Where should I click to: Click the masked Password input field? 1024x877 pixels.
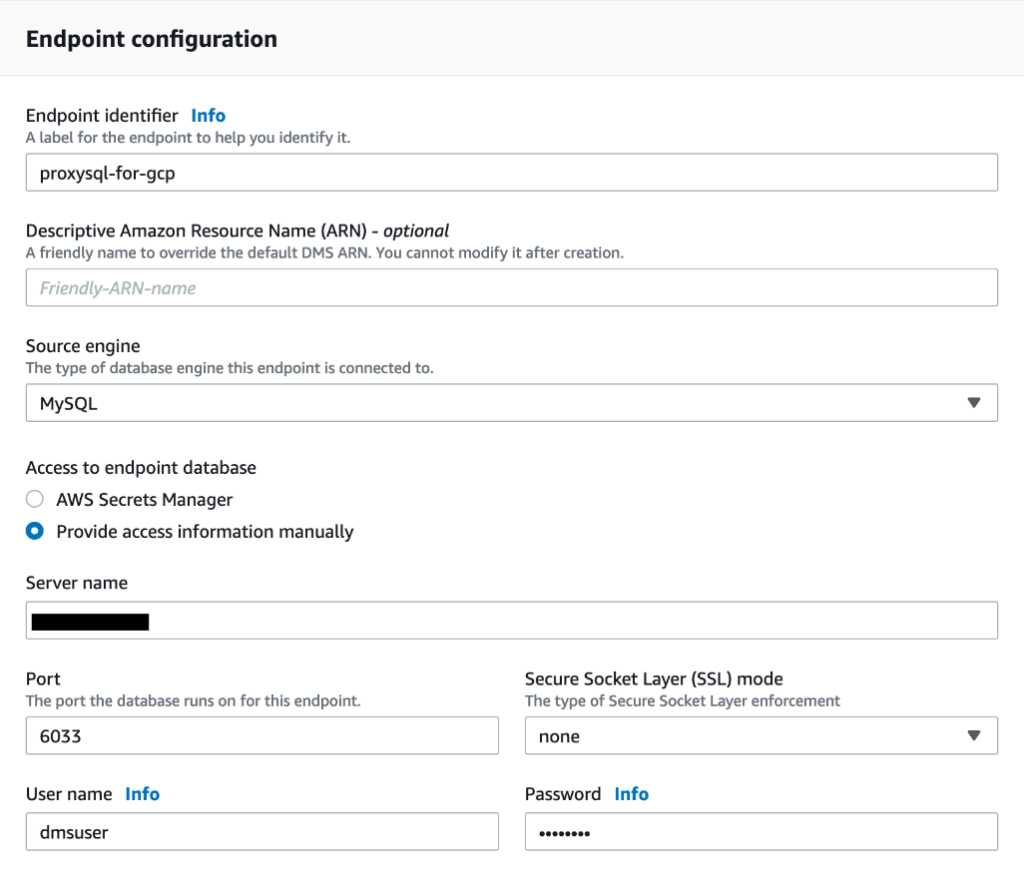[x=760, y=831]
